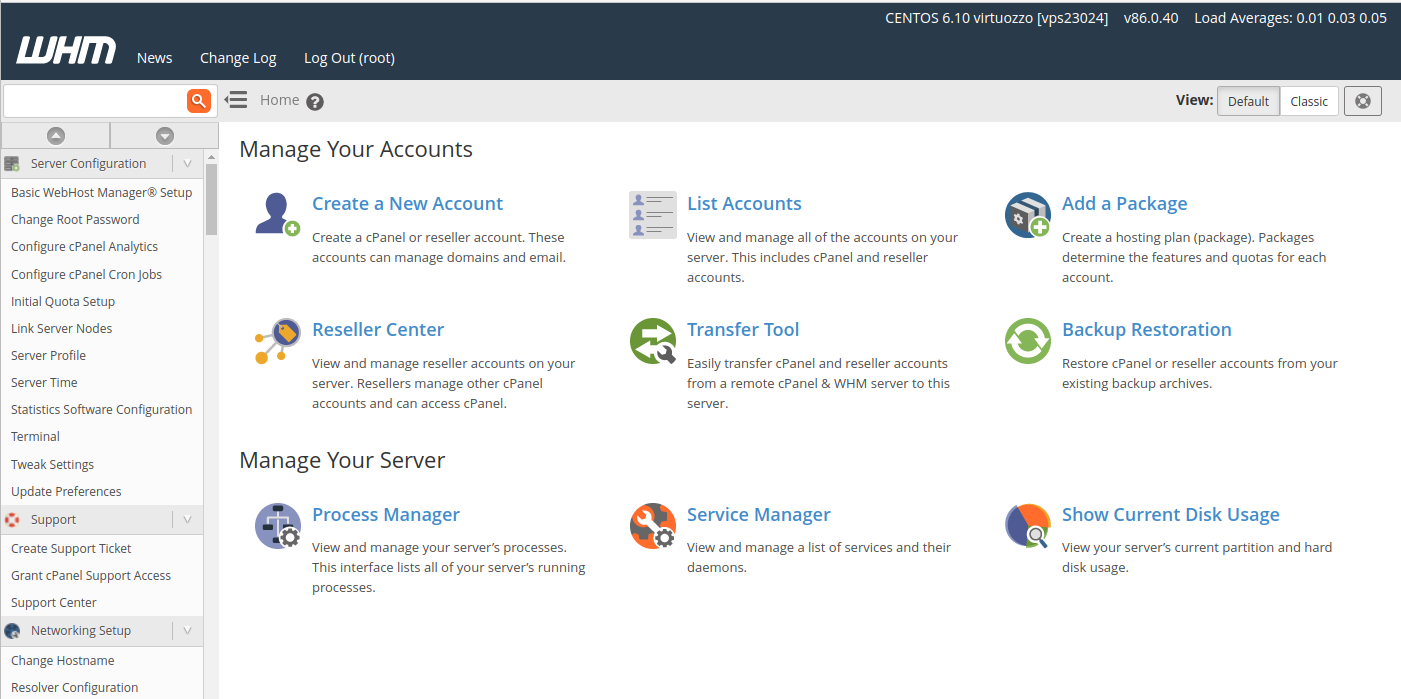Open Reseller Center link

(x=378, y=330)
